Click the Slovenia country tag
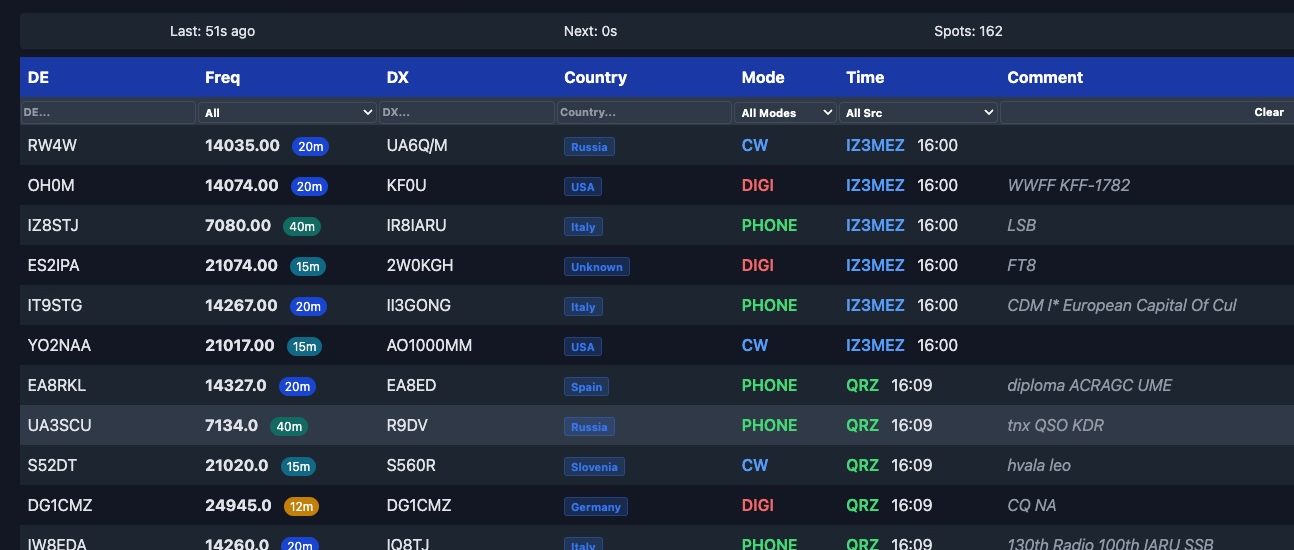Screen dimensions: 1294x550 [x=594, y=467]
